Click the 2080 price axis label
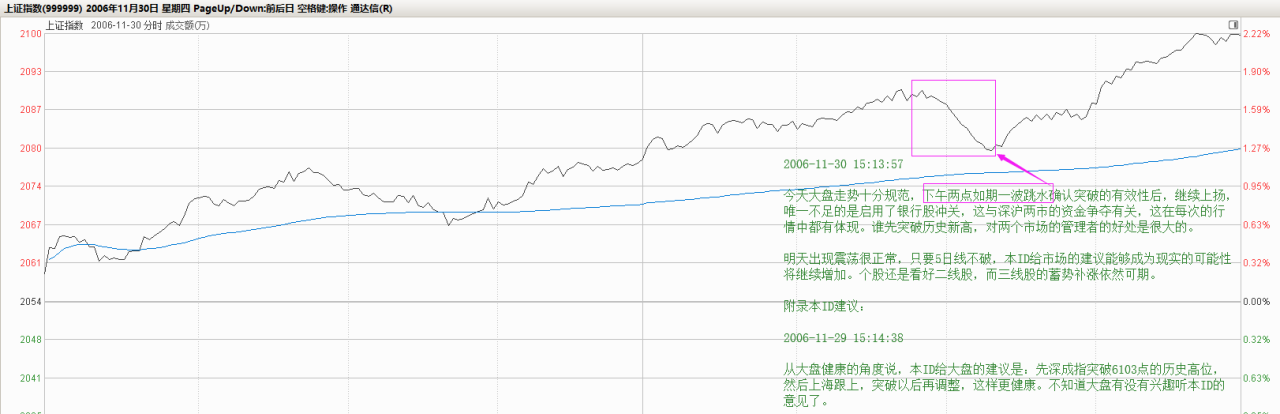The height and width of the screenshot is (414, 1280). (x=30, y=149)
